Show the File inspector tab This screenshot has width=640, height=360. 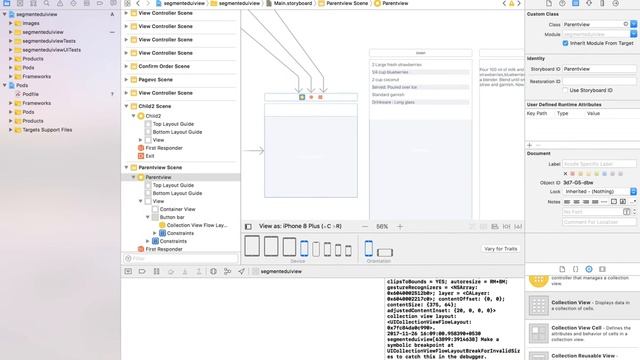pos(549,3)
